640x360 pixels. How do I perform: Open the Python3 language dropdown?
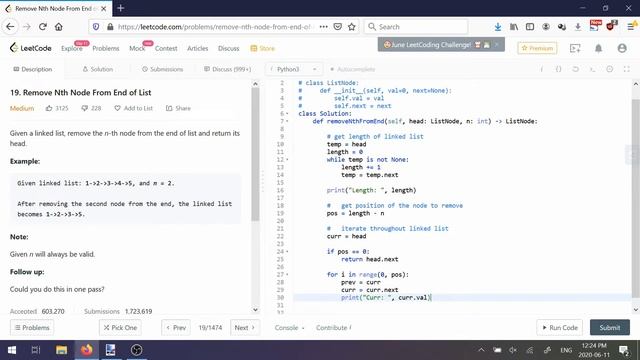[x=294, y=69]
